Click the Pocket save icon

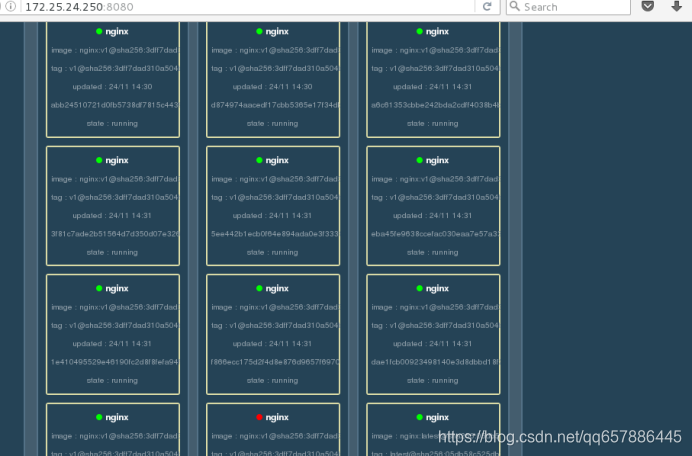[x=647, y=6]
